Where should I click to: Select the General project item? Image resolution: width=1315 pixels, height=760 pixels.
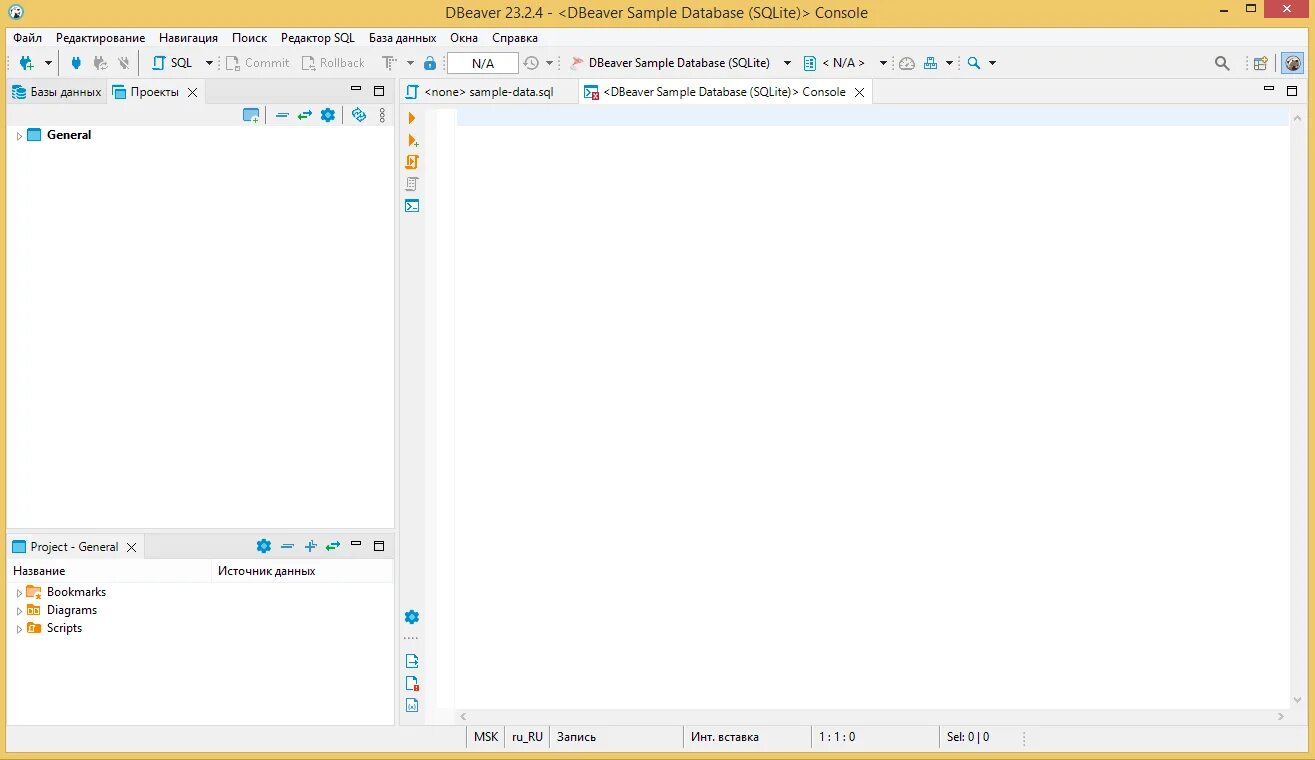(69, 135)
